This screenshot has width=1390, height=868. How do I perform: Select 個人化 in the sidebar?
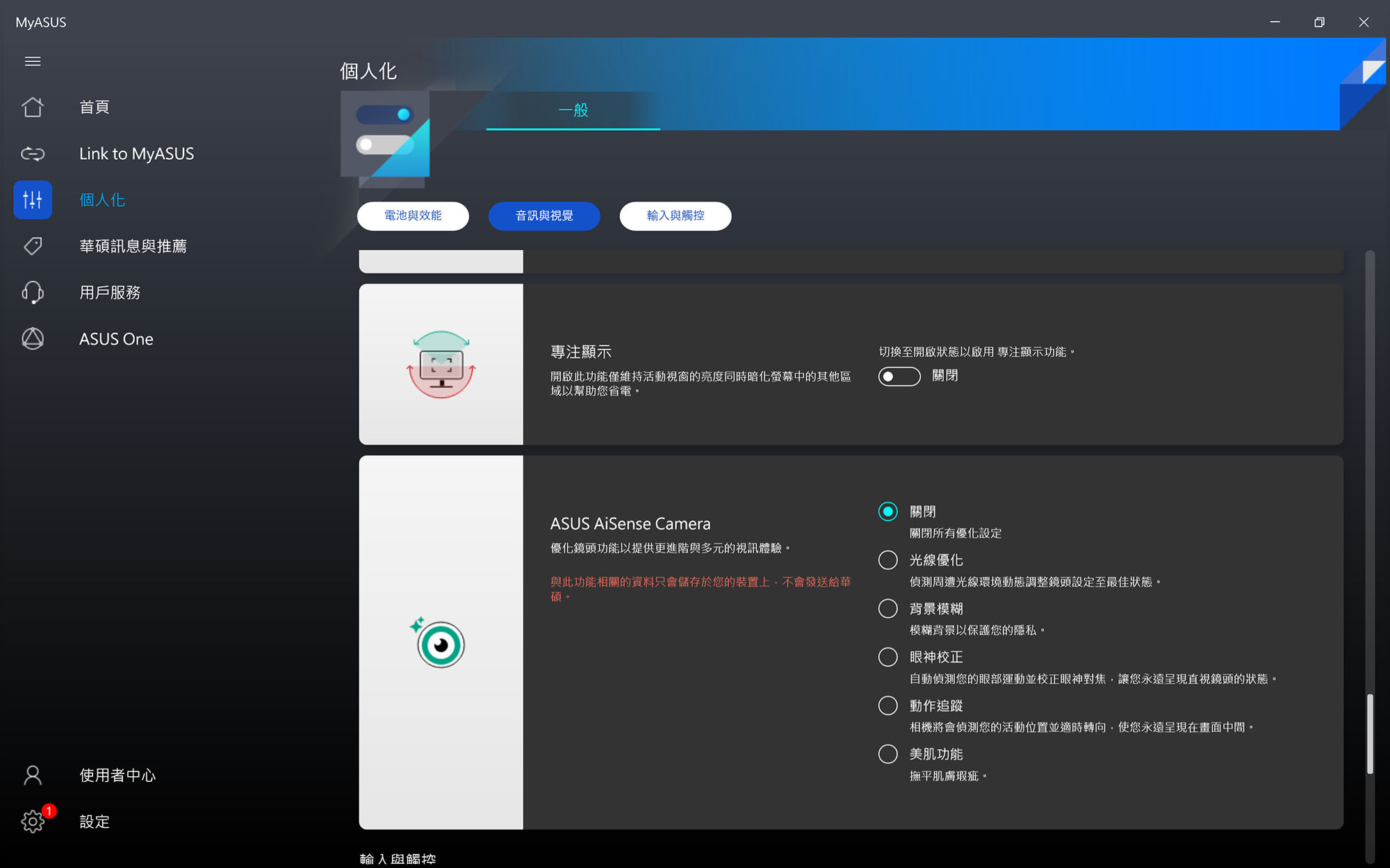click(x=102, y=200)
